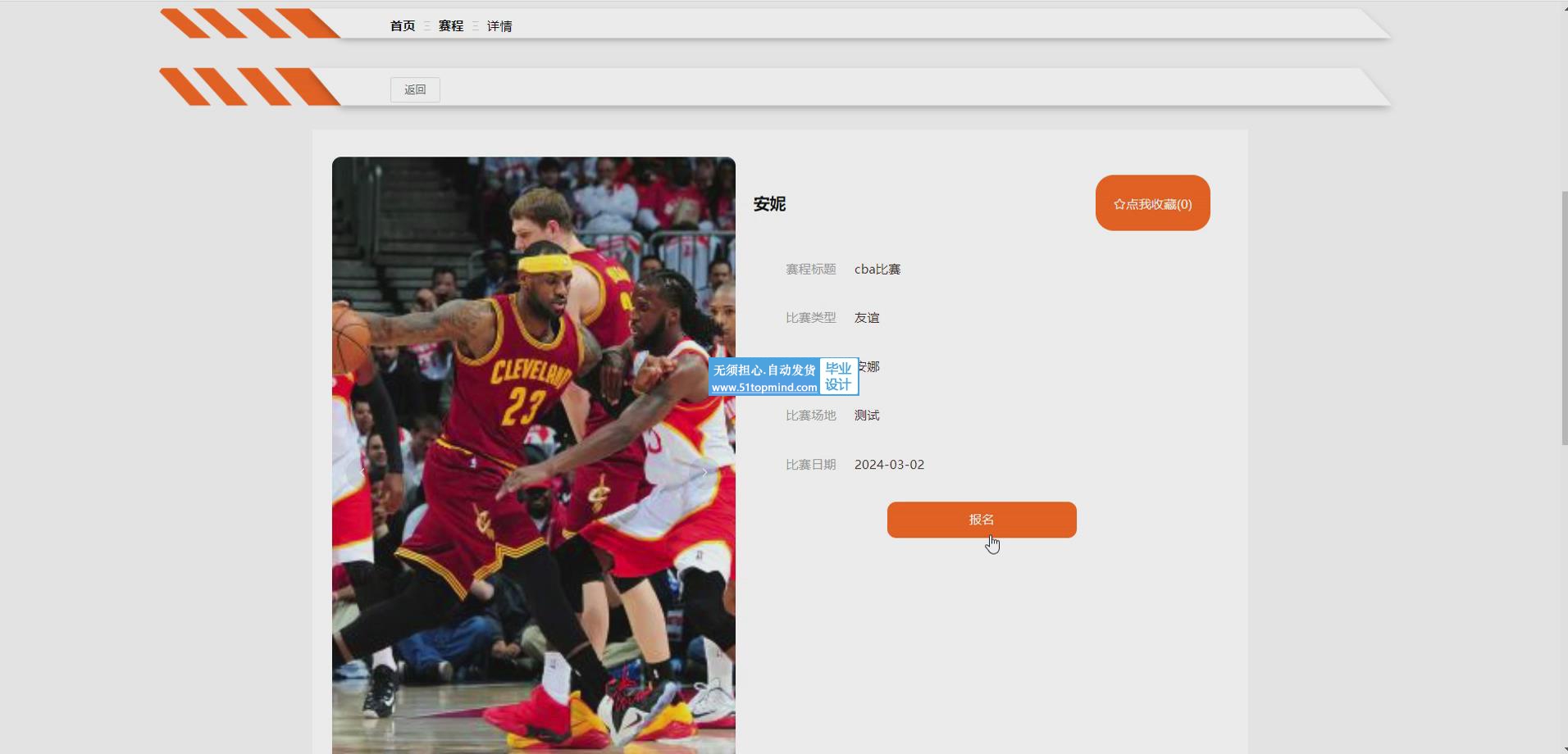Select the venue value 测试
The image size is (1568, 754).
(x=867, y=416)
